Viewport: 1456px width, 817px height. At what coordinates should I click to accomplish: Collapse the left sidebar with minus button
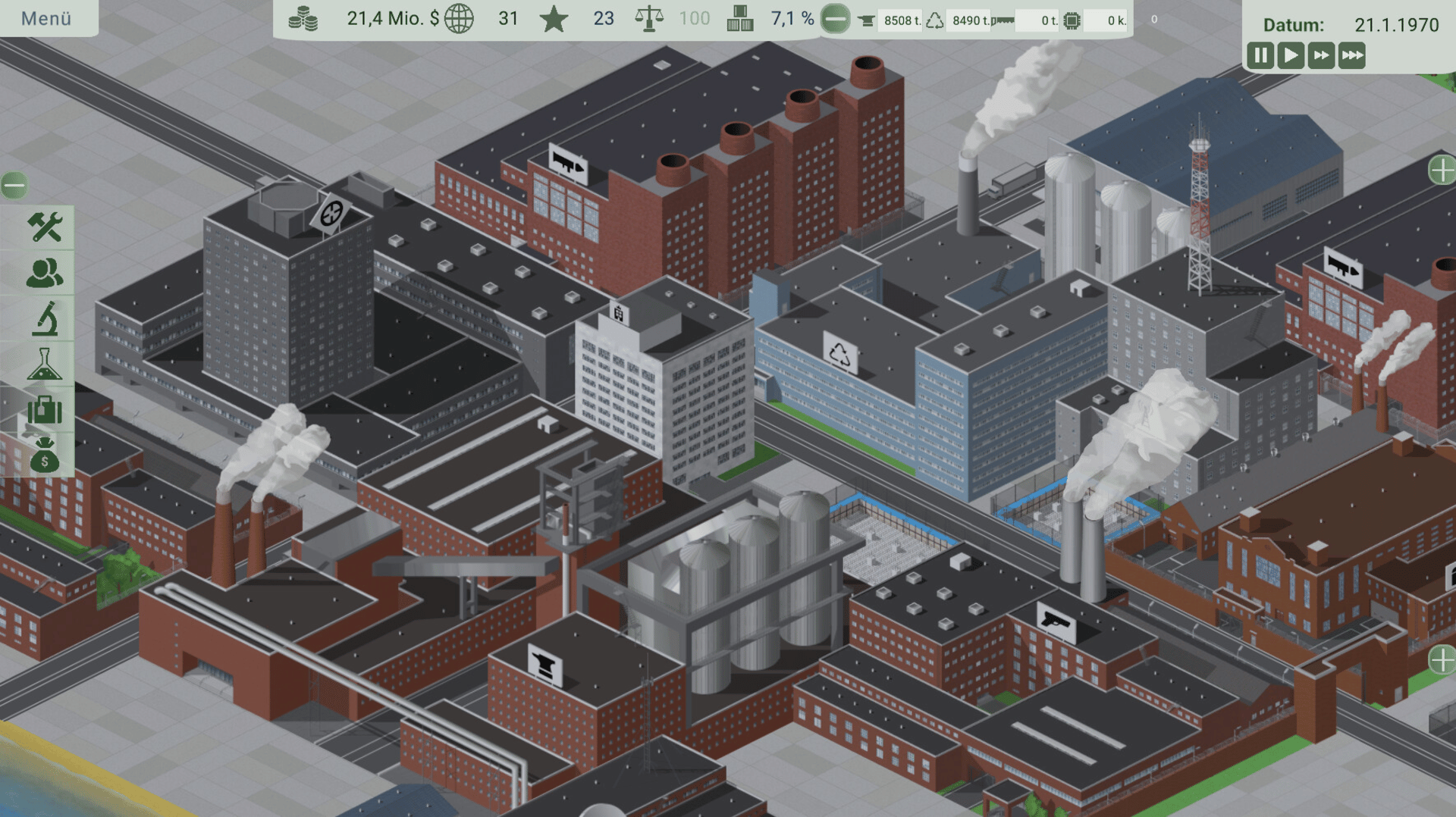pos(14,185)
